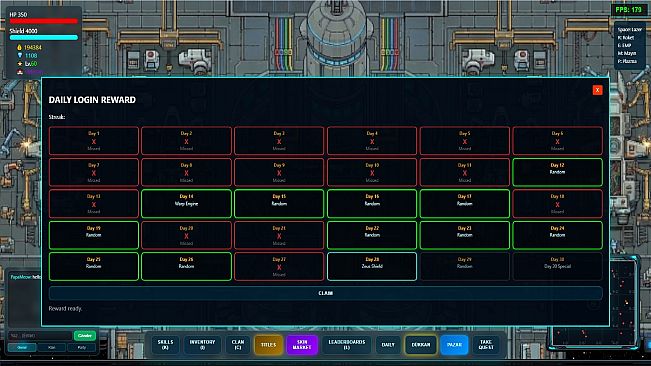Click the Day 19 Random card
This screenshot has height=366, width=651.
(x=94, y=235)
